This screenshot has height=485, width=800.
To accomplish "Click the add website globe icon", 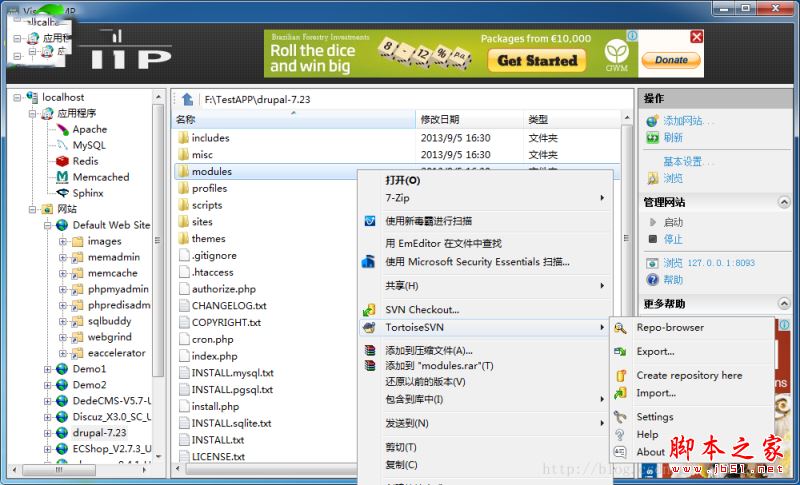I will click(x=652, y=121).
